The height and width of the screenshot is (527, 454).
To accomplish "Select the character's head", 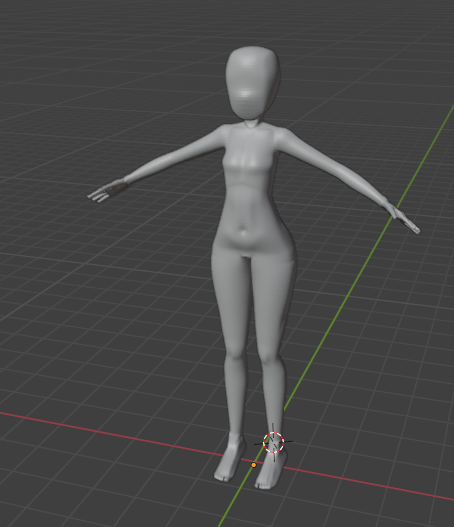I will coord(253,83).
